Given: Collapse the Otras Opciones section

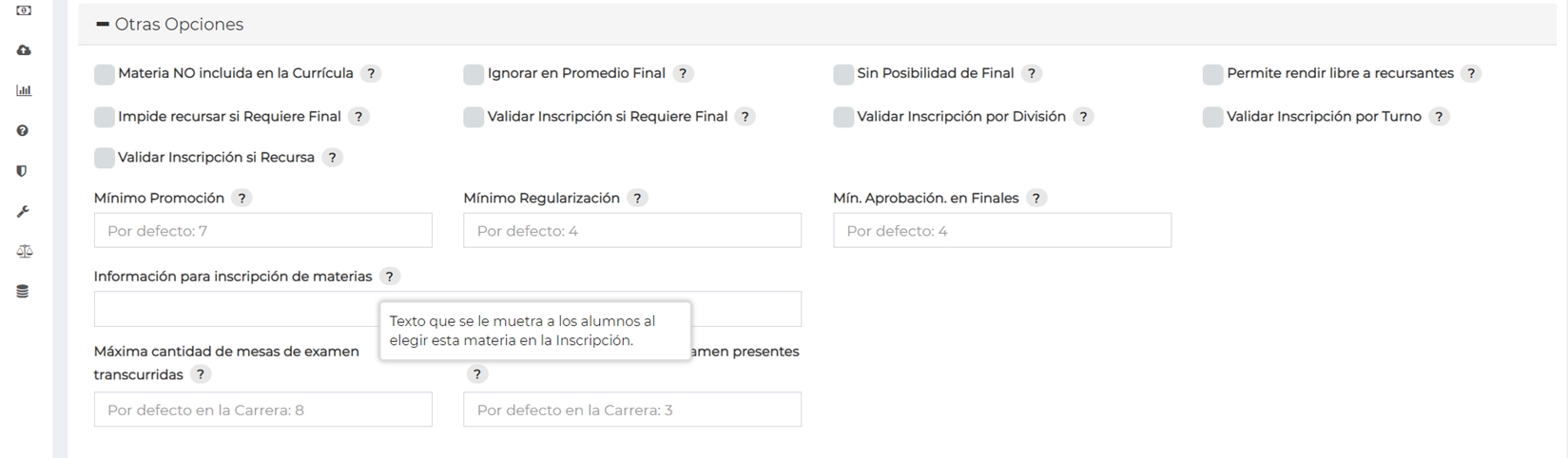Looking at the screenshot, I should click(103, 25).
